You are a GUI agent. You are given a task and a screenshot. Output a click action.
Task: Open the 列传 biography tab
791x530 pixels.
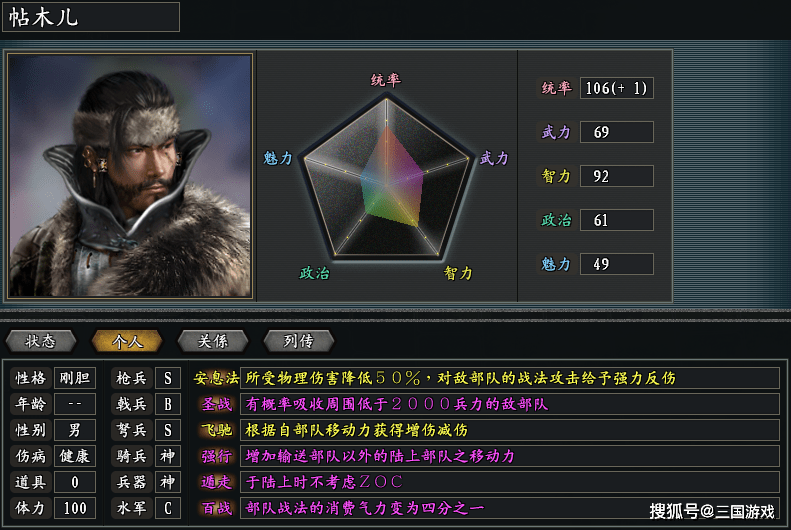pyautogui.click(x=299, y=341)
